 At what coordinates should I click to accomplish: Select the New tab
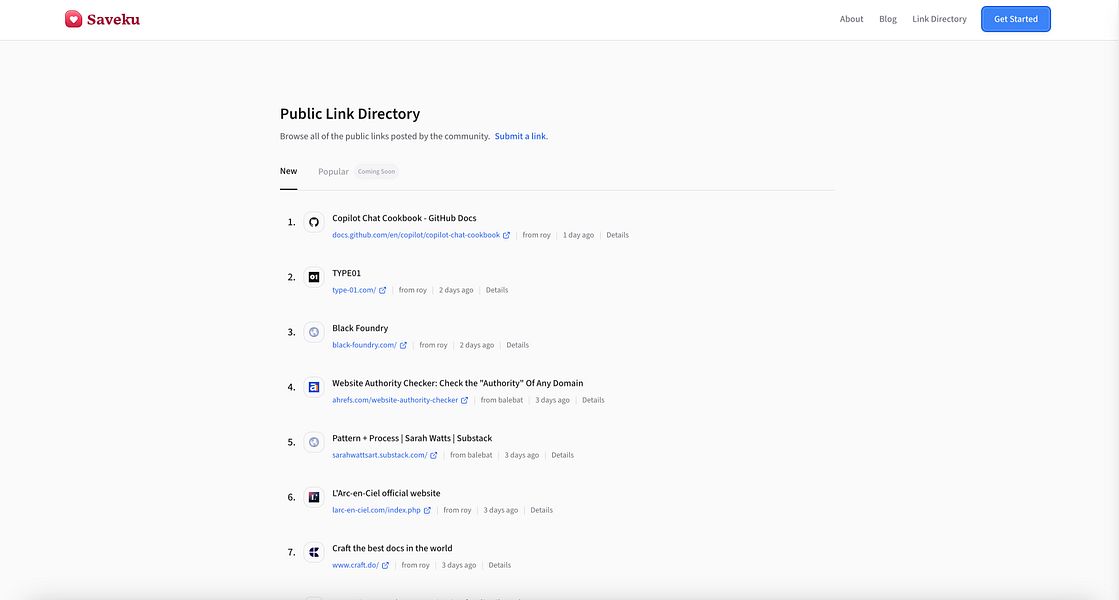[288, 171]
